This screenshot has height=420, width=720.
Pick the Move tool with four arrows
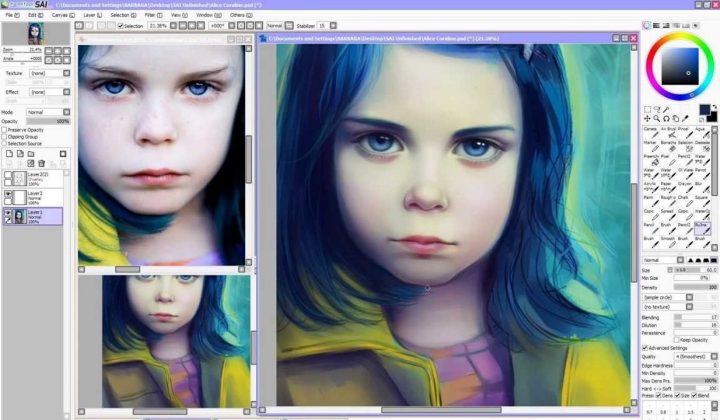point(647,118)
